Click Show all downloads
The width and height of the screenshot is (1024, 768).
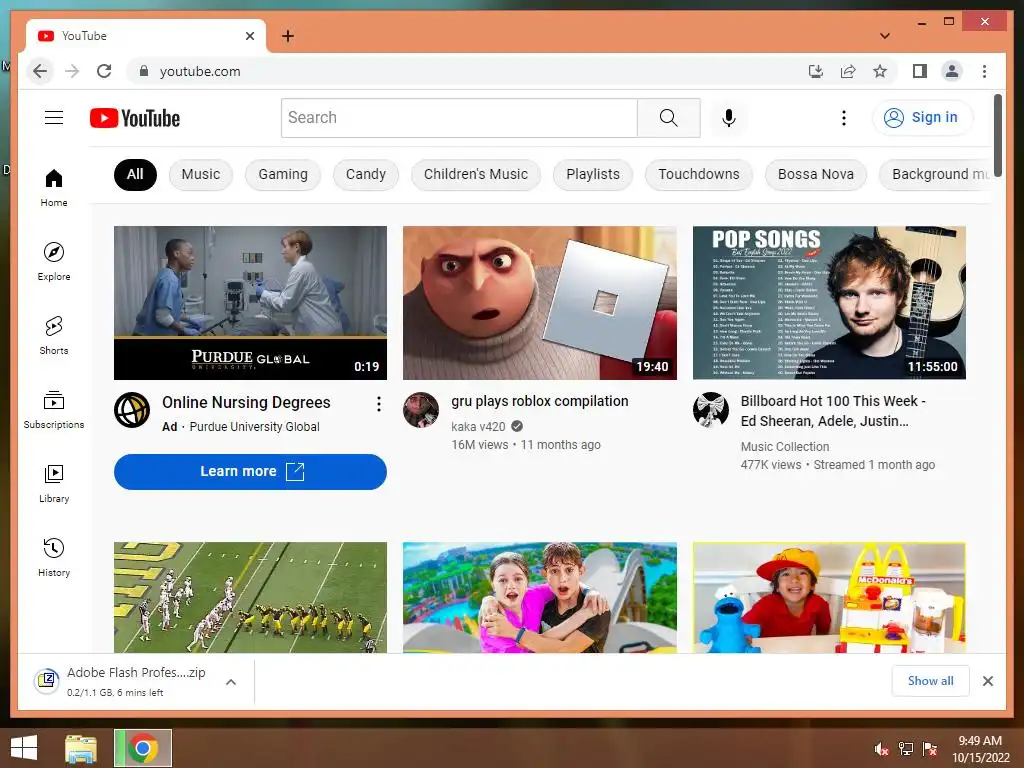tap(931, 681)
